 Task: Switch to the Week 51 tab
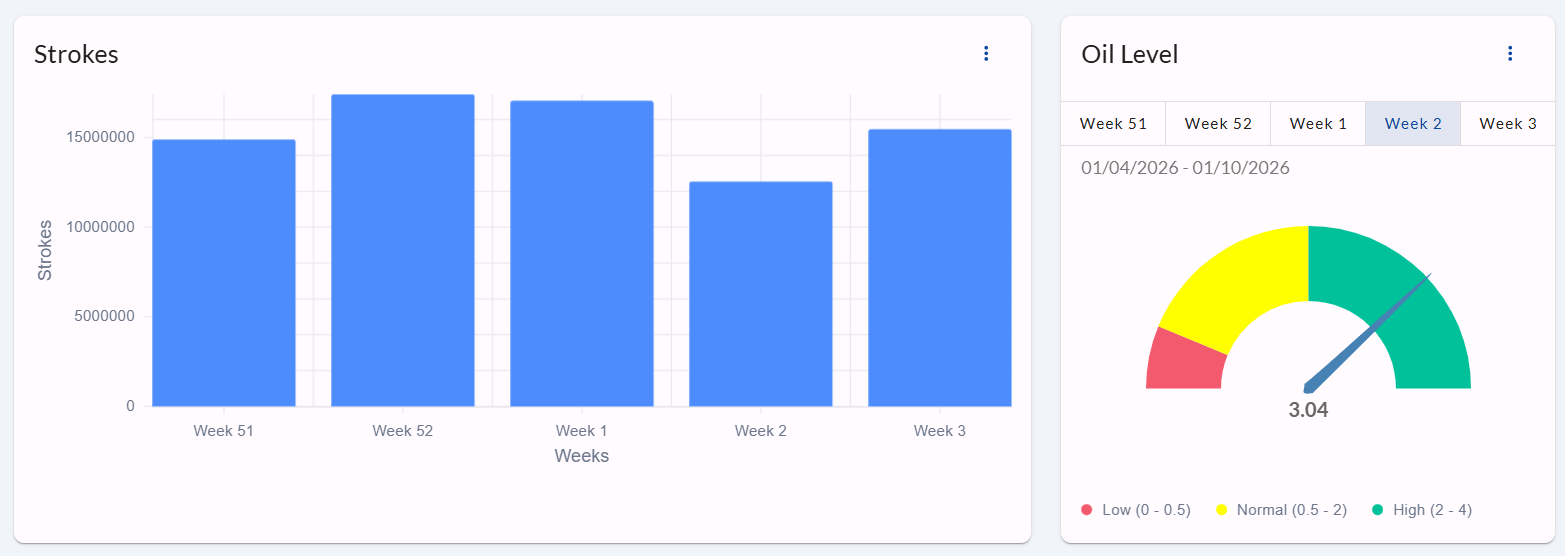1113,124
